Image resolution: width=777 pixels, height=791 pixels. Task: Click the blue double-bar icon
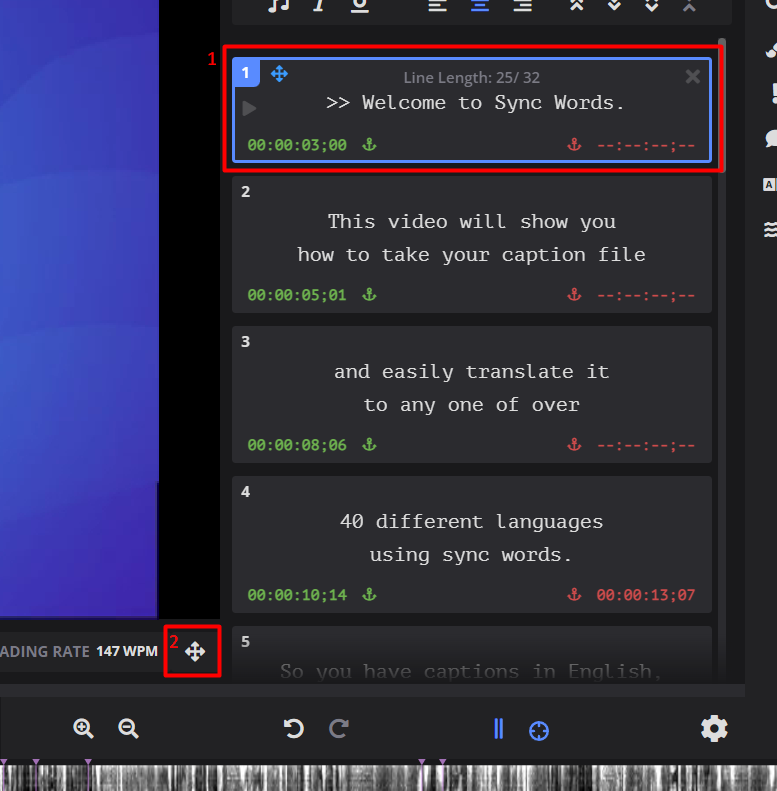pyautogui.click(x=498, y=729)
